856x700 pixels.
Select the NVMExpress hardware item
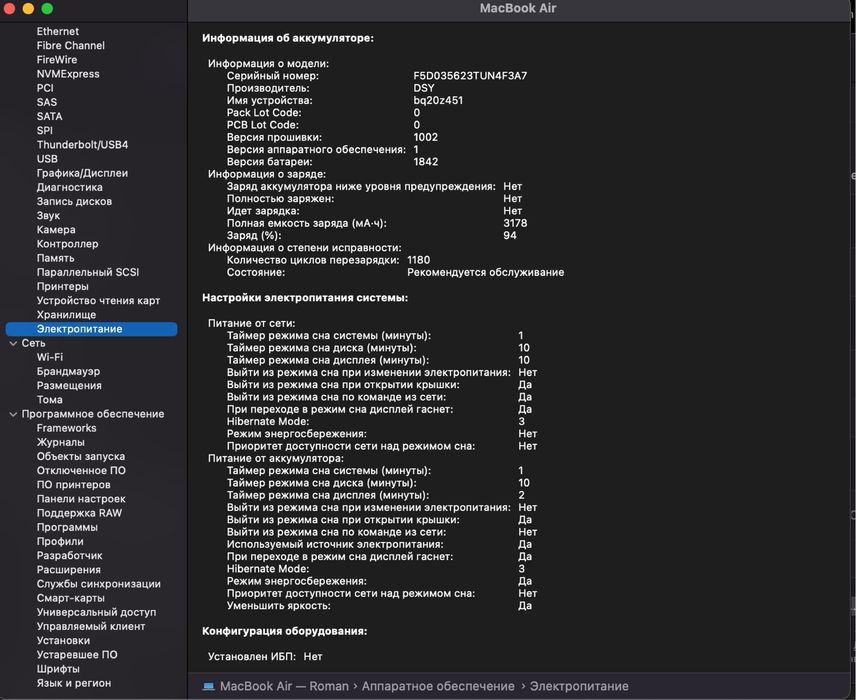coord(68,74)
